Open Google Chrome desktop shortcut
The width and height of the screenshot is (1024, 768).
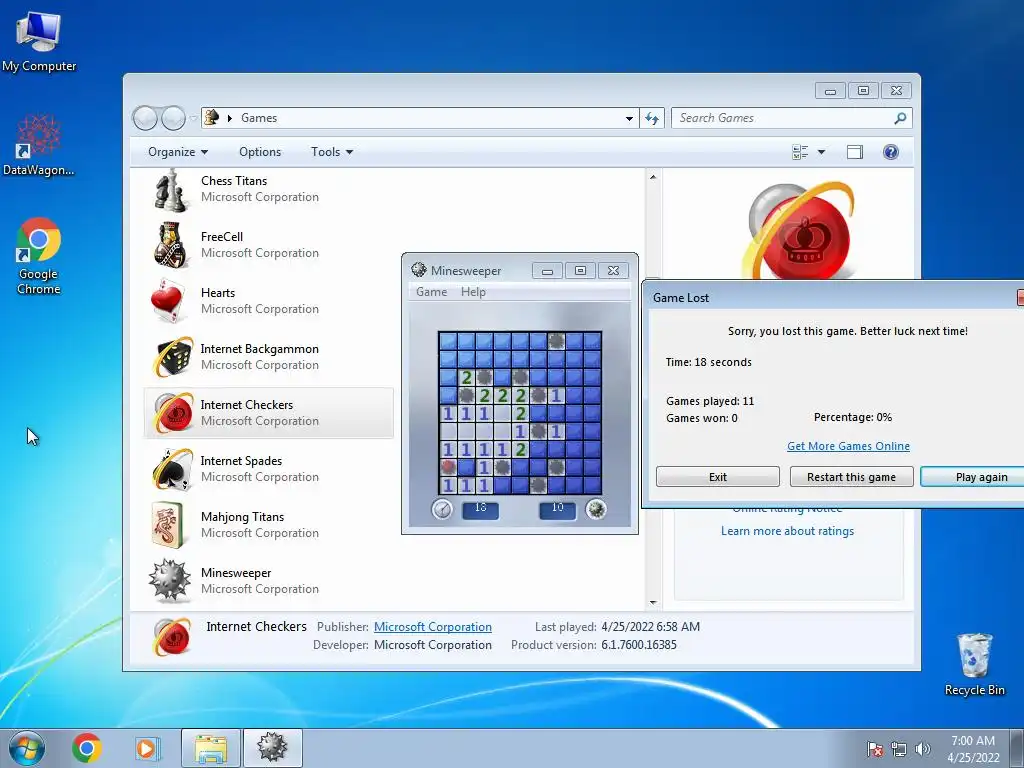39,256
